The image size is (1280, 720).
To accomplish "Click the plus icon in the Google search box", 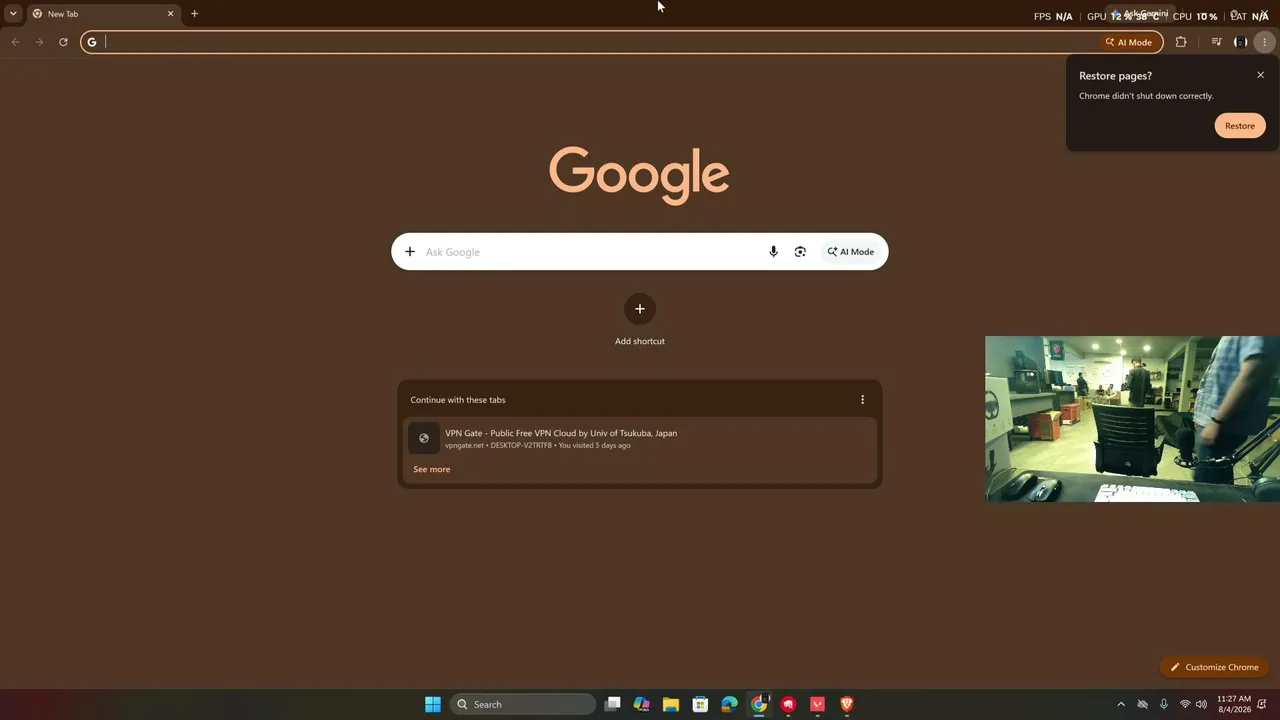I will 410,252.
